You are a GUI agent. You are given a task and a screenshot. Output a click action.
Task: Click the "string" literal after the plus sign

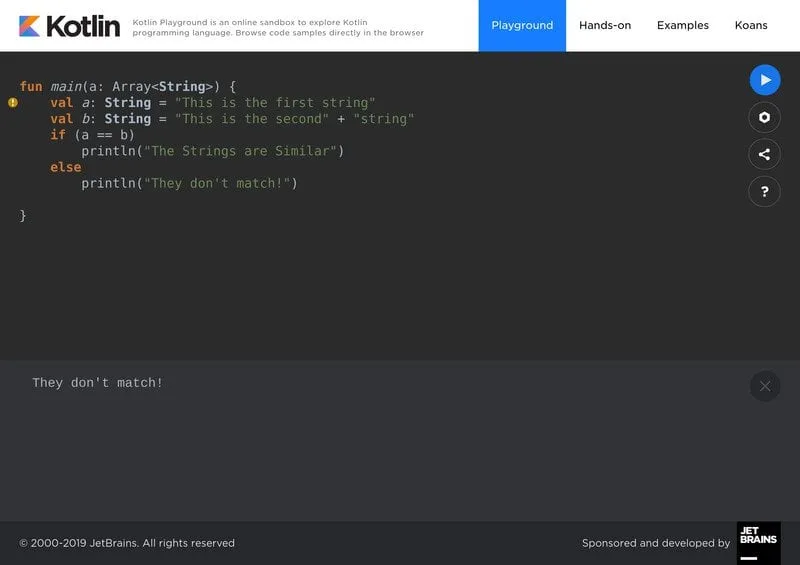pos(384,119)
